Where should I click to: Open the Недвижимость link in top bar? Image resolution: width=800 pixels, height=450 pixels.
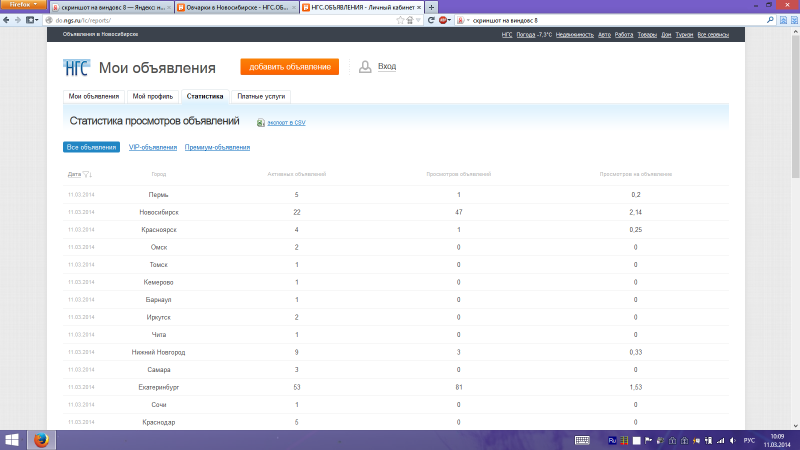(x=574, y=35)
